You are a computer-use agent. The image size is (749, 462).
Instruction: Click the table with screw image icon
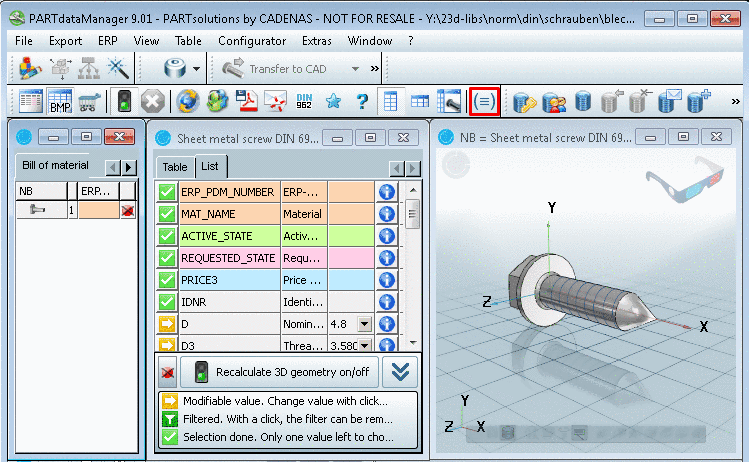click(x=449, y=101)
